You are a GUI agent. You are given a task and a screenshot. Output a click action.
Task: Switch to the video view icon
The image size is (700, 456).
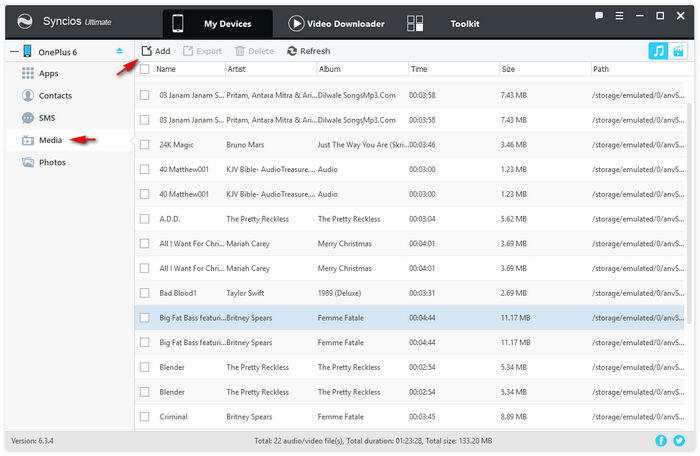(679, 51)
